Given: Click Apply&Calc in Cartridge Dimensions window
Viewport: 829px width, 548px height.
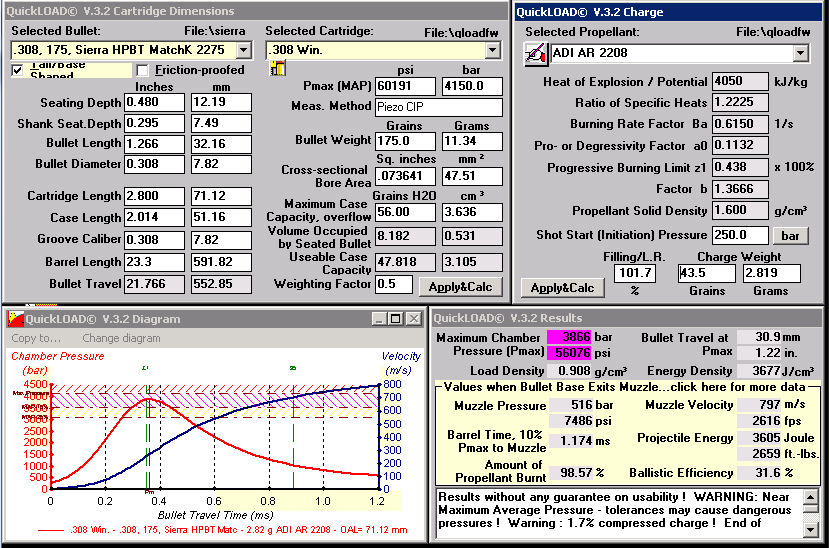Looking at the screenshot, I should point(460,287).
